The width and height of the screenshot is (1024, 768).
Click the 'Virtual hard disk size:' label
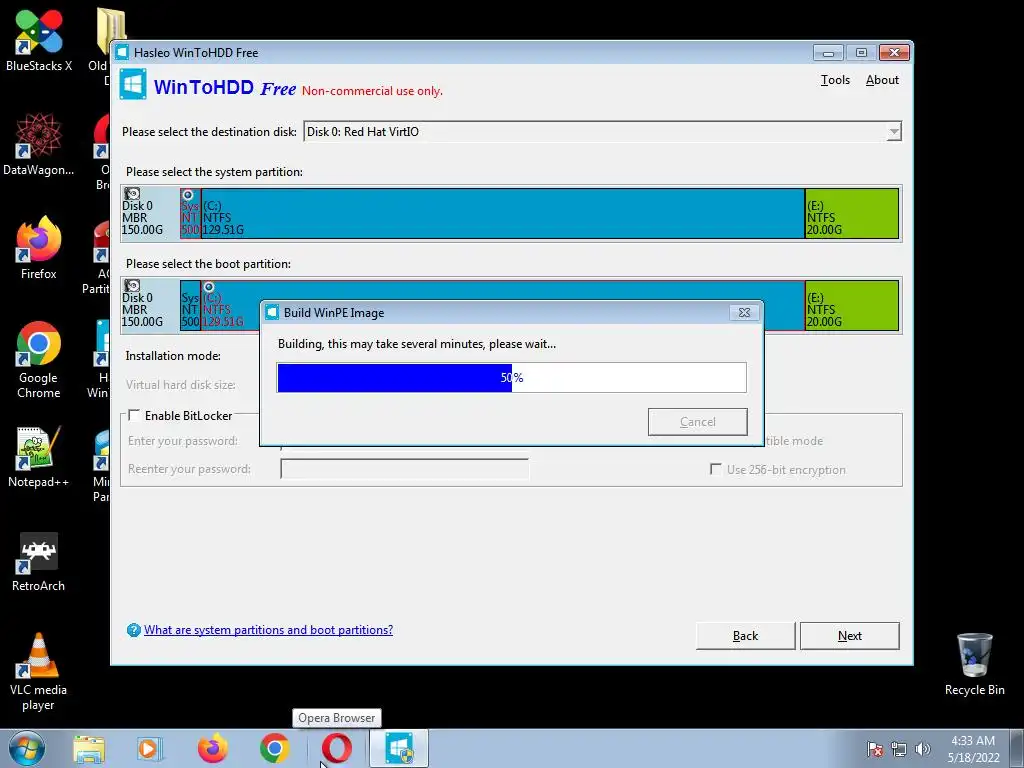tap(181, 385)
